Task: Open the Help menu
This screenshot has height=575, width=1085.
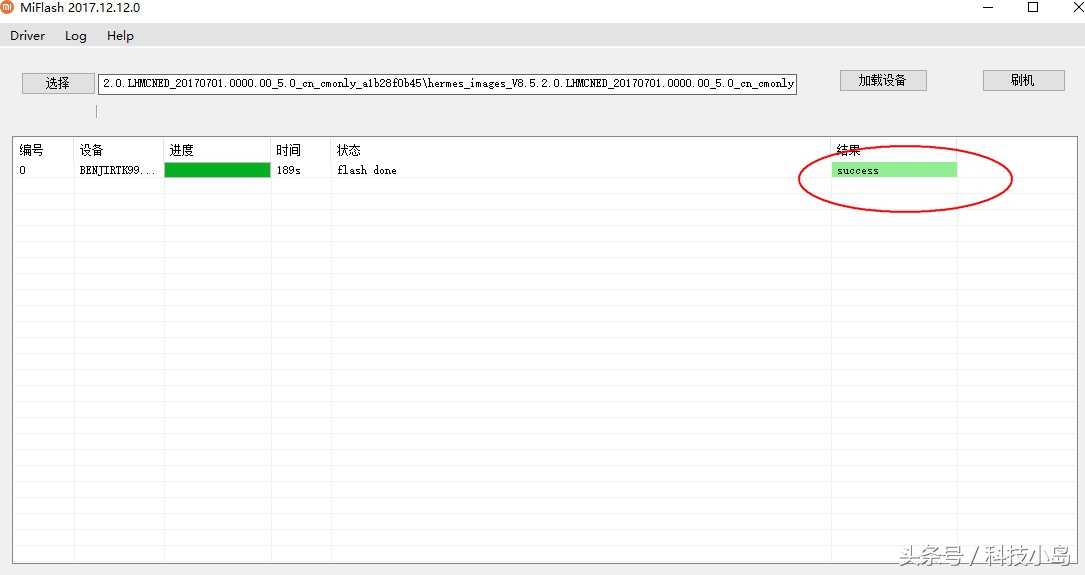Action: click(x=120, y=36)
